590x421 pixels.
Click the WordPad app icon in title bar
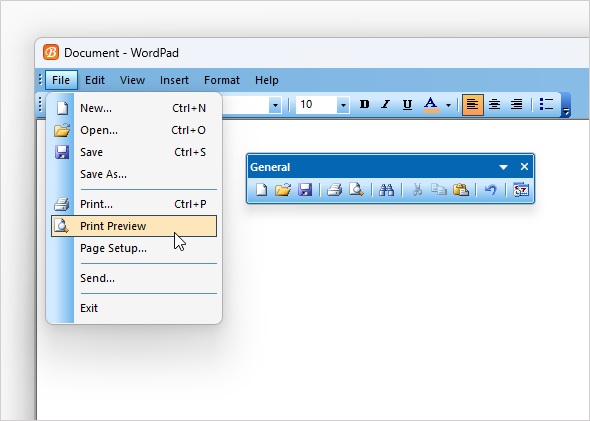51,52
